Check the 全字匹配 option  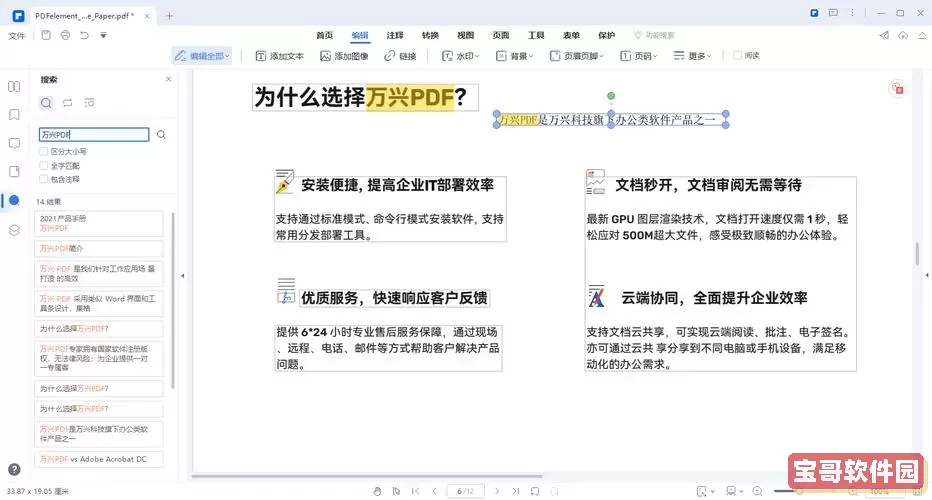(x=43, y=165)
